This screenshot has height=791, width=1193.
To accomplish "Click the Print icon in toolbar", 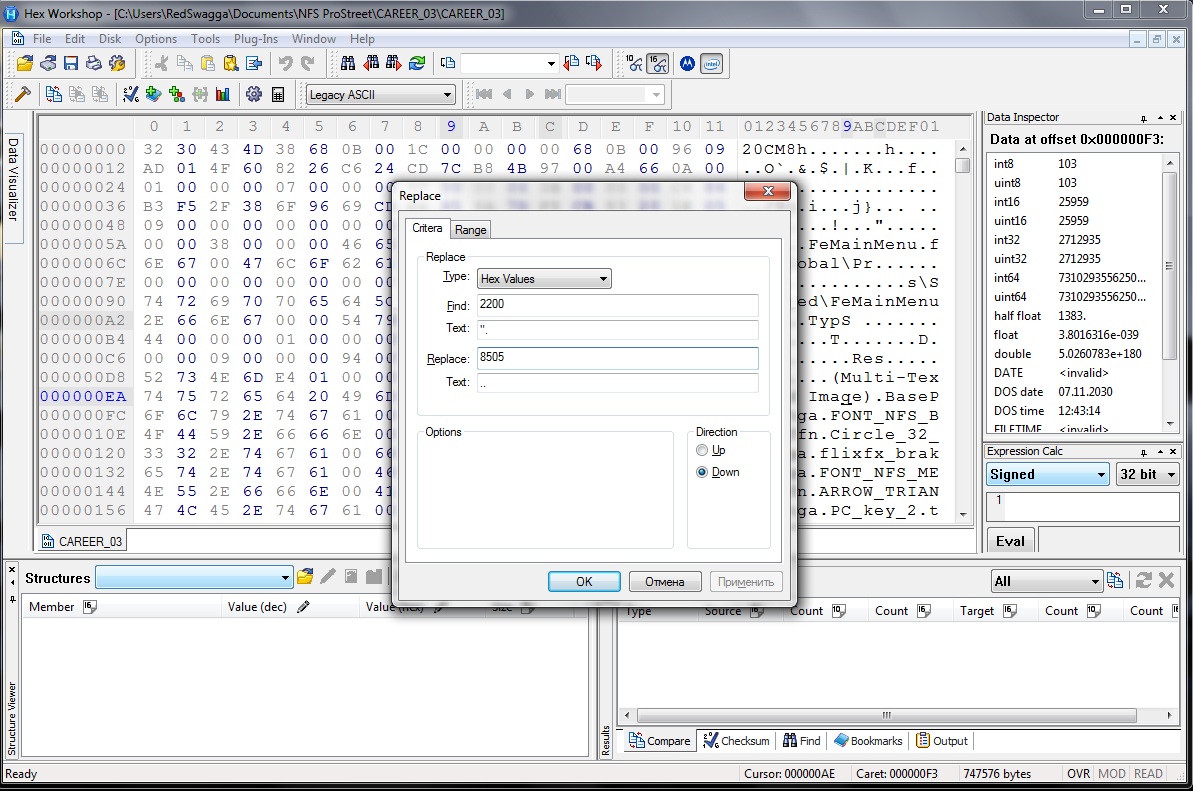I will click(94, 64).
